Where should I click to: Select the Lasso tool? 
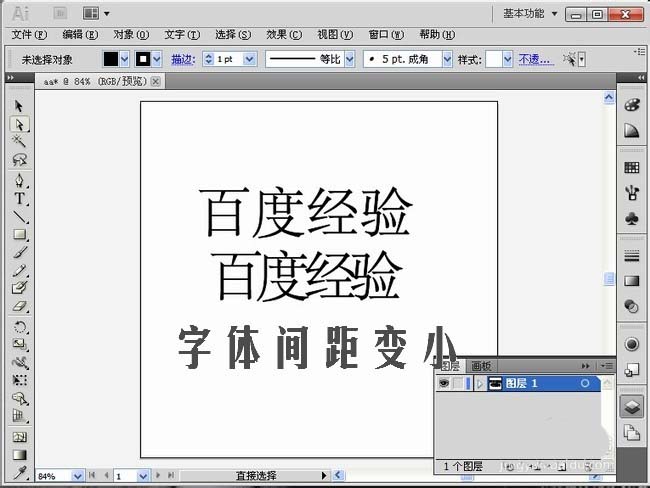19,160
